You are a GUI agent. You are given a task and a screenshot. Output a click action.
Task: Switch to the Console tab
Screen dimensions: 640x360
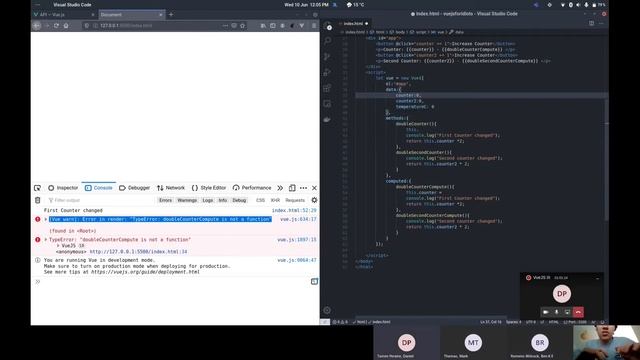point(98,188)
